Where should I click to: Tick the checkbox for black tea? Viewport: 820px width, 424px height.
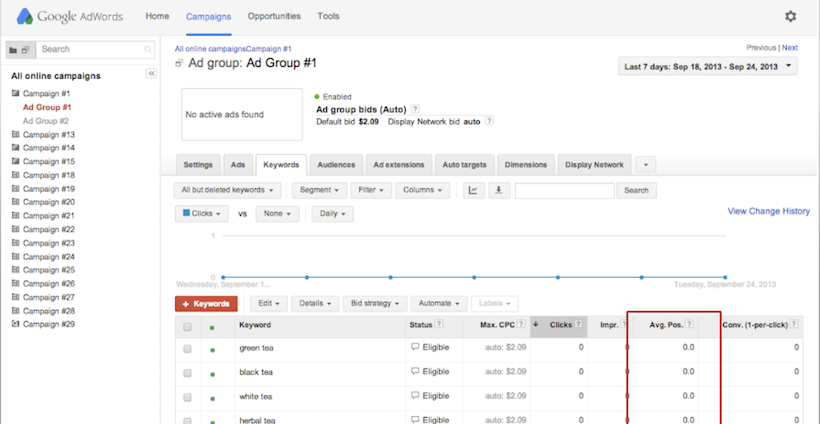187,372
